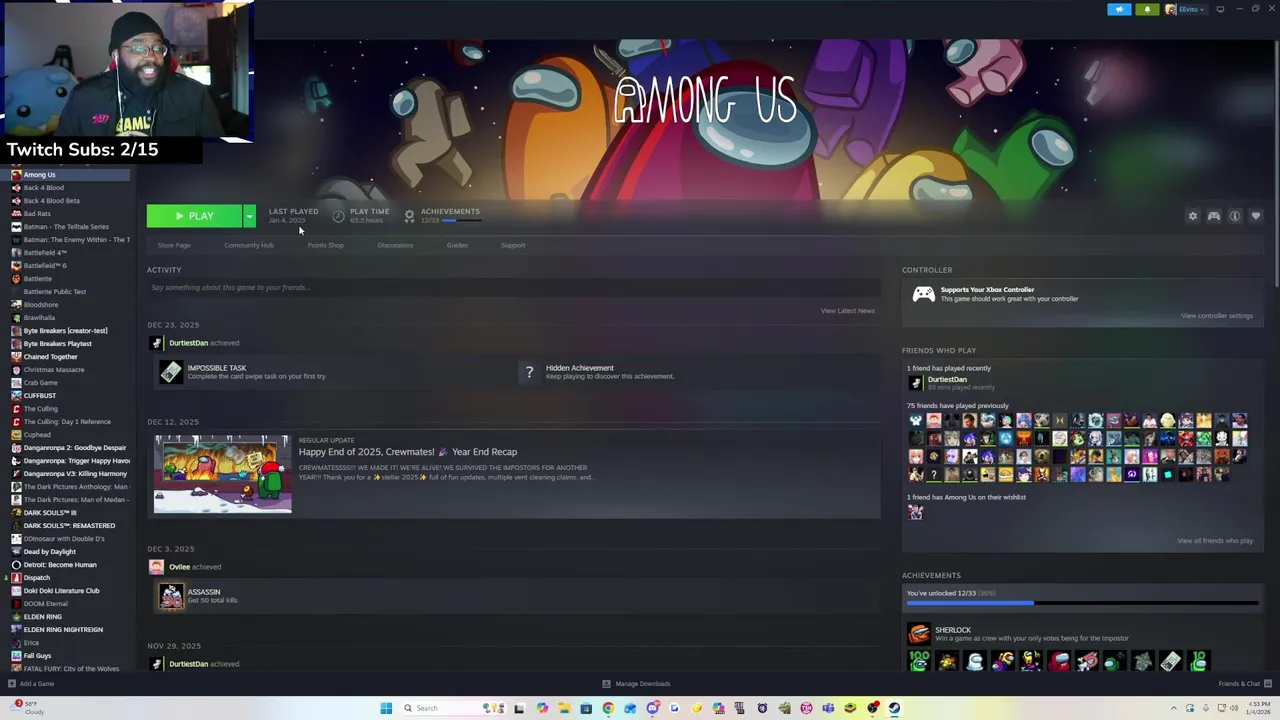Click Year End Recap news thumbnail
The width and height of the screenshot is (1280, 720).
click(x=223, y=474)
